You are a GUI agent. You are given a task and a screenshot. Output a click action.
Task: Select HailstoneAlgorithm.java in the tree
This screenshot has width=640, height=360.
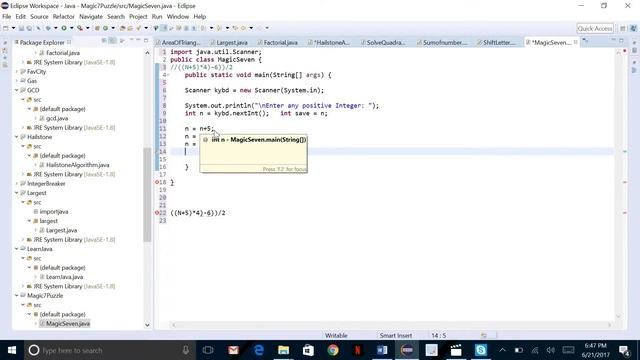(78, 165)
